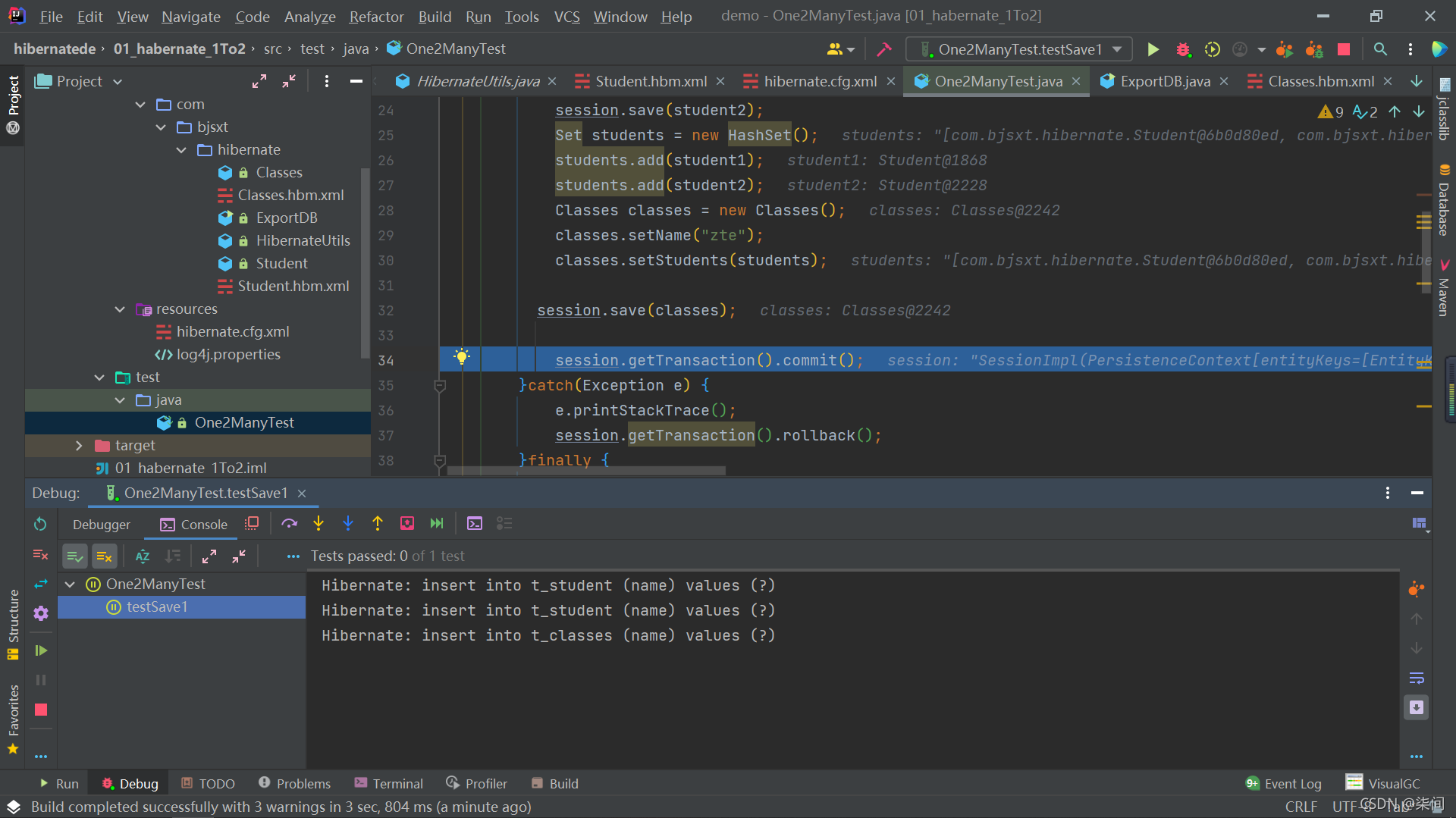Click the editor horizontal scrollbar
This screenshot has width=1456, height=818.
[586, 471]
